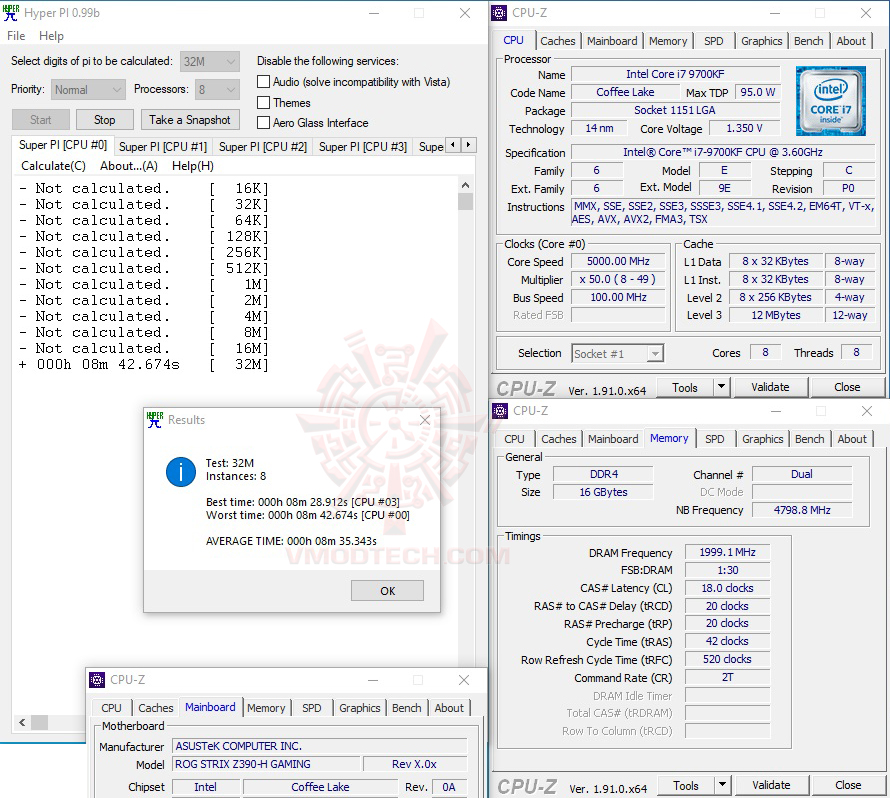This screenshot has height=798, width=890.
Task: Click the Hyper PI icon in Results dialog title
Action: click(154, 419)
